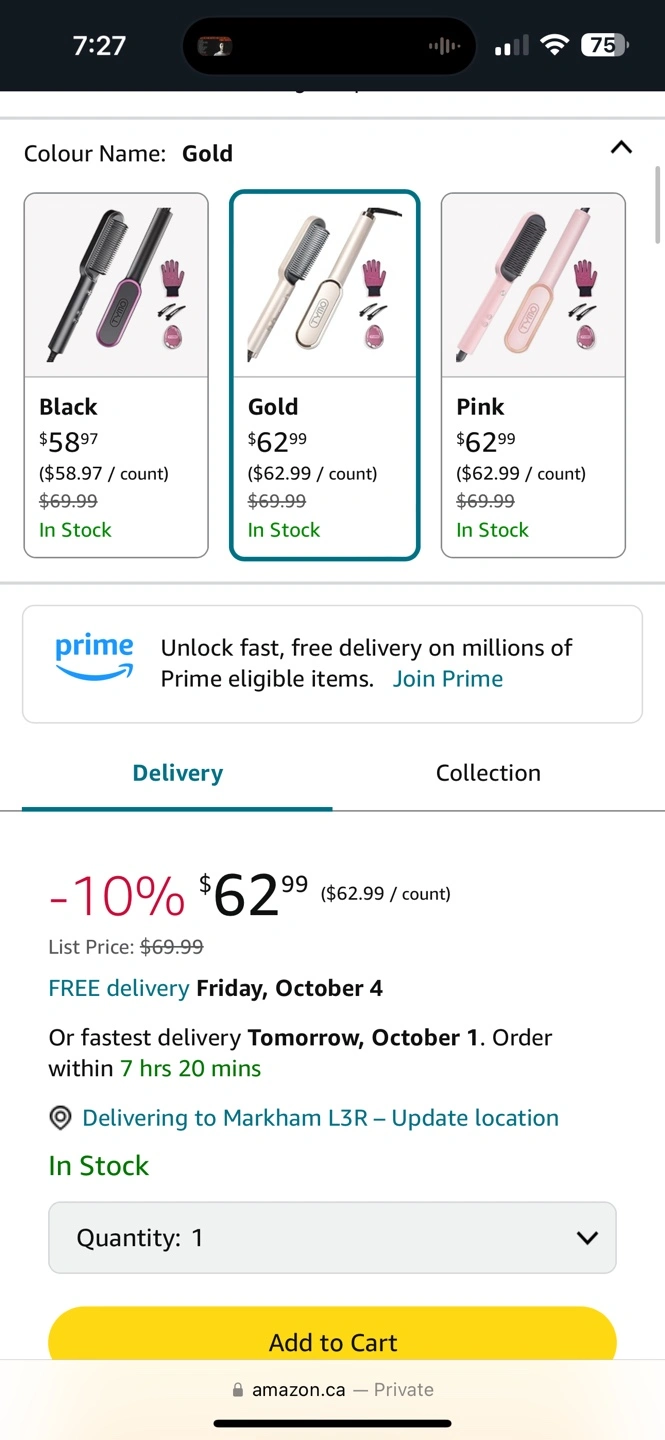This screenshot has width=665, height=1440.
Task: Tap the page scrollbar on right edge
Action: click(657, 205)
